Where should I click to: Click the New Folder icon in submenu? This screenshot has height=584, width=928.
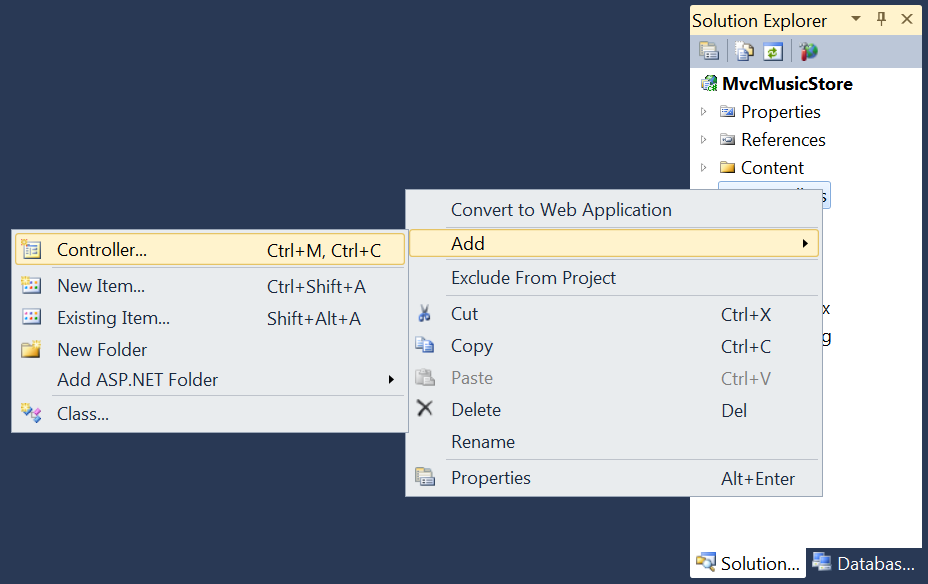(31, 350)
